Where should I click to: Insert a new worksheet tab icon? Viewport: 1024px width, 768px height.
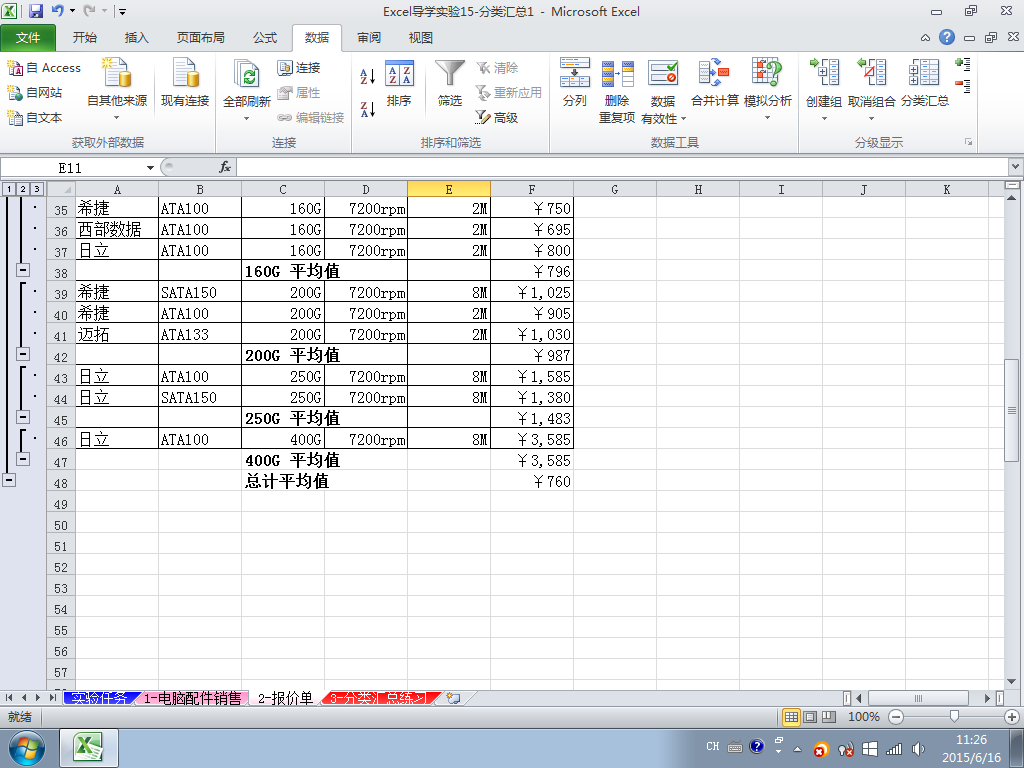pos(453,698)
